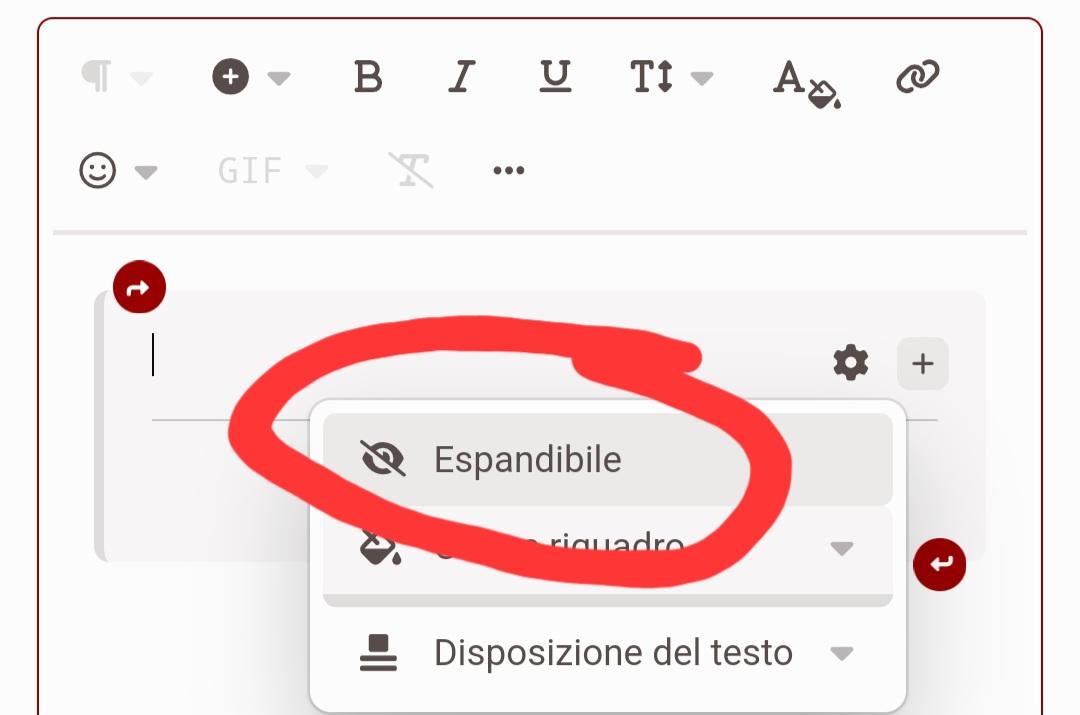This screenshot has width=1080, height=715.
Task: Open the text size tool
Action: click(652, 76)
